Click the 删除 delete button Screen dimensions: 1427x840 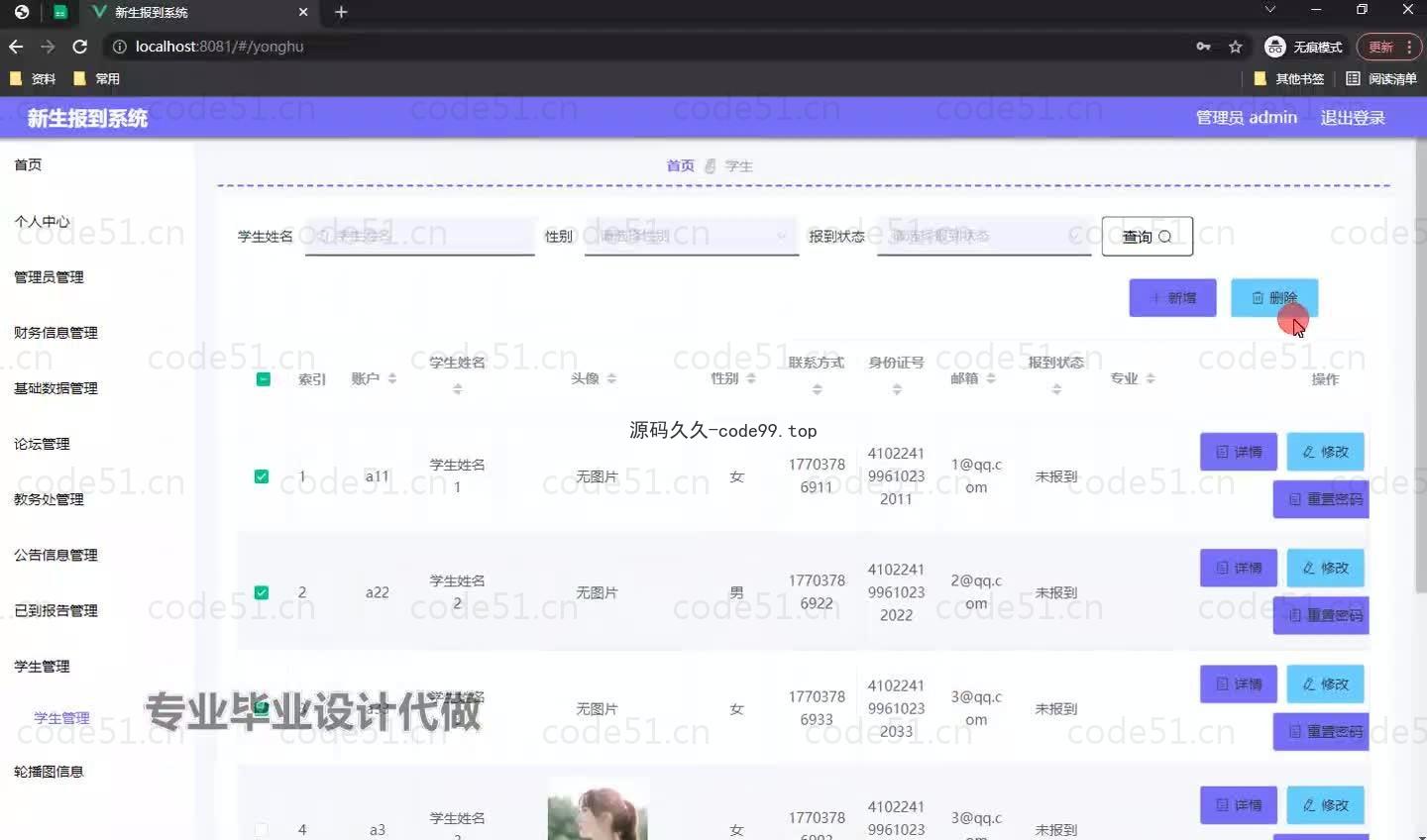click(x=1274, y=297)
